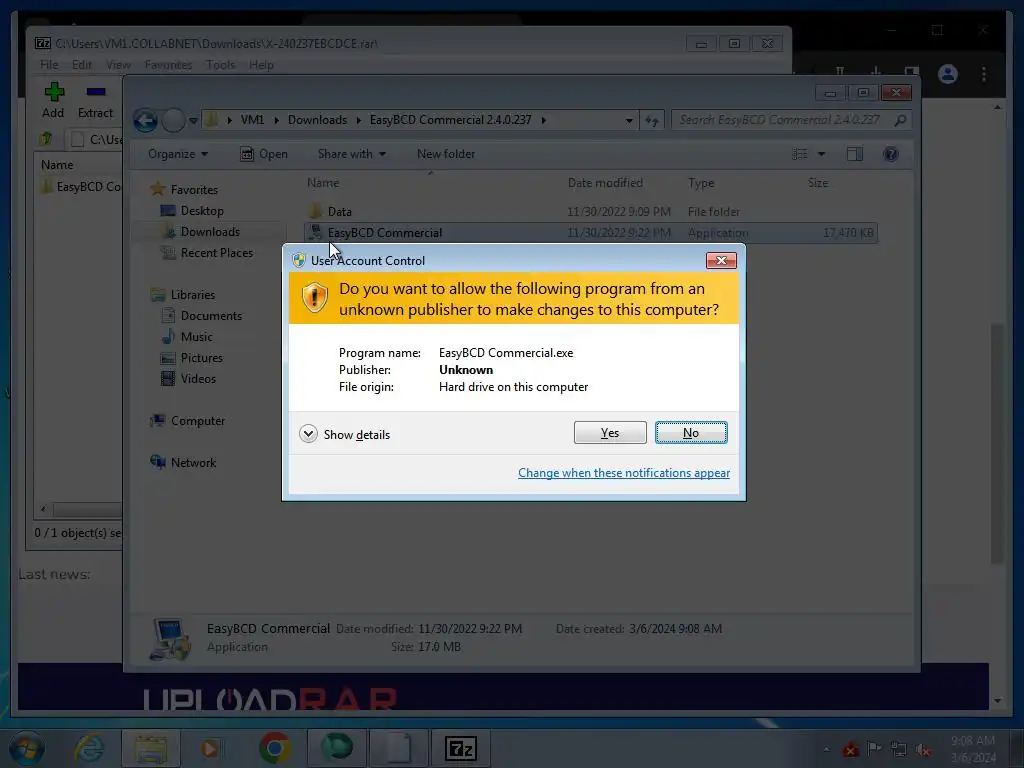Screen dimensions: 1024x768
Task: Click the browser vertical scrollbar
Action: 997,442
